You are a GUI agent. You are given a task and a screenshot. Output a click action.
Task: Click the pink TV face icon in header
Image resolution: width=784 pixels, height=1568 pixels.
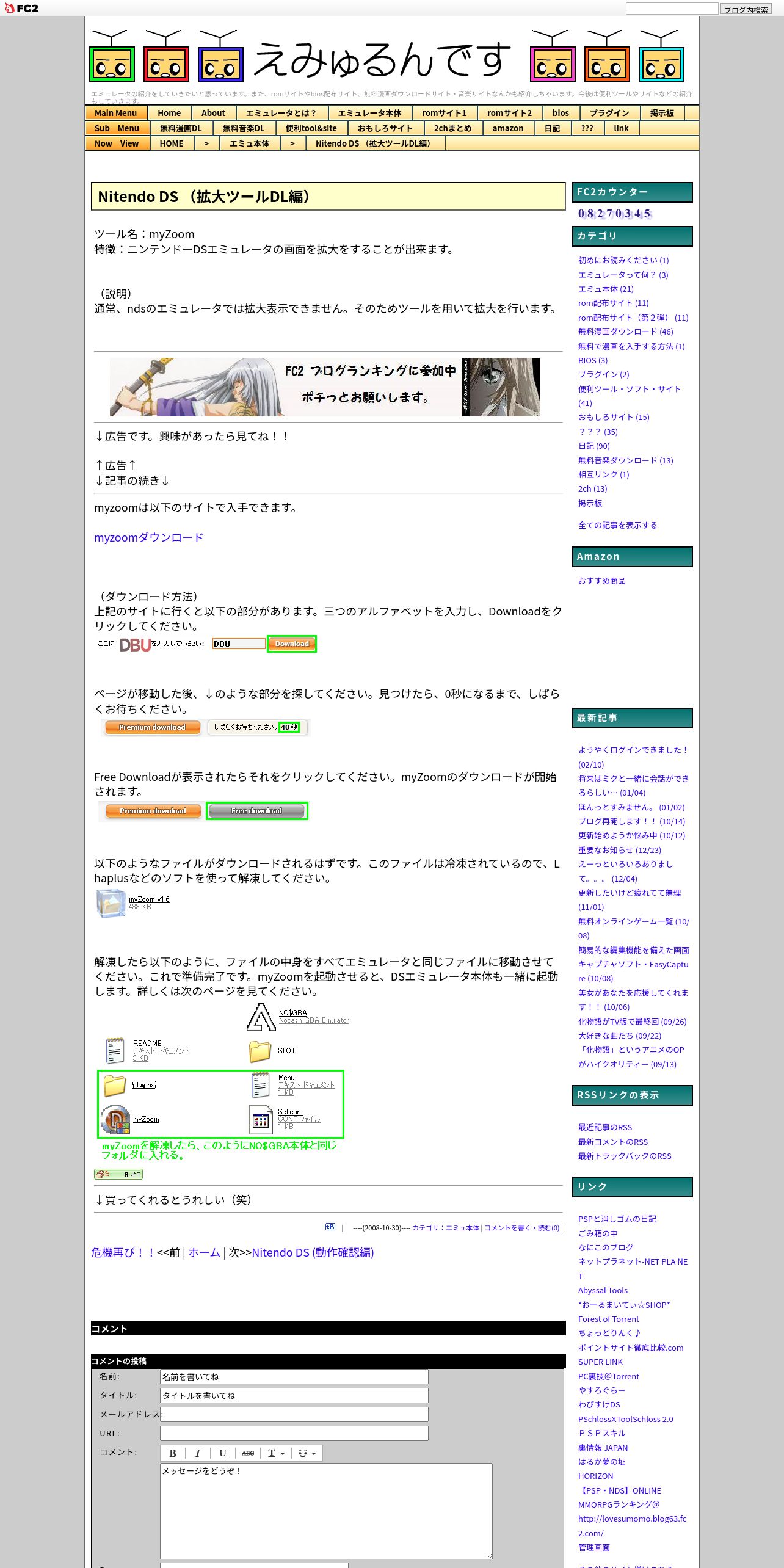(553, 56)
